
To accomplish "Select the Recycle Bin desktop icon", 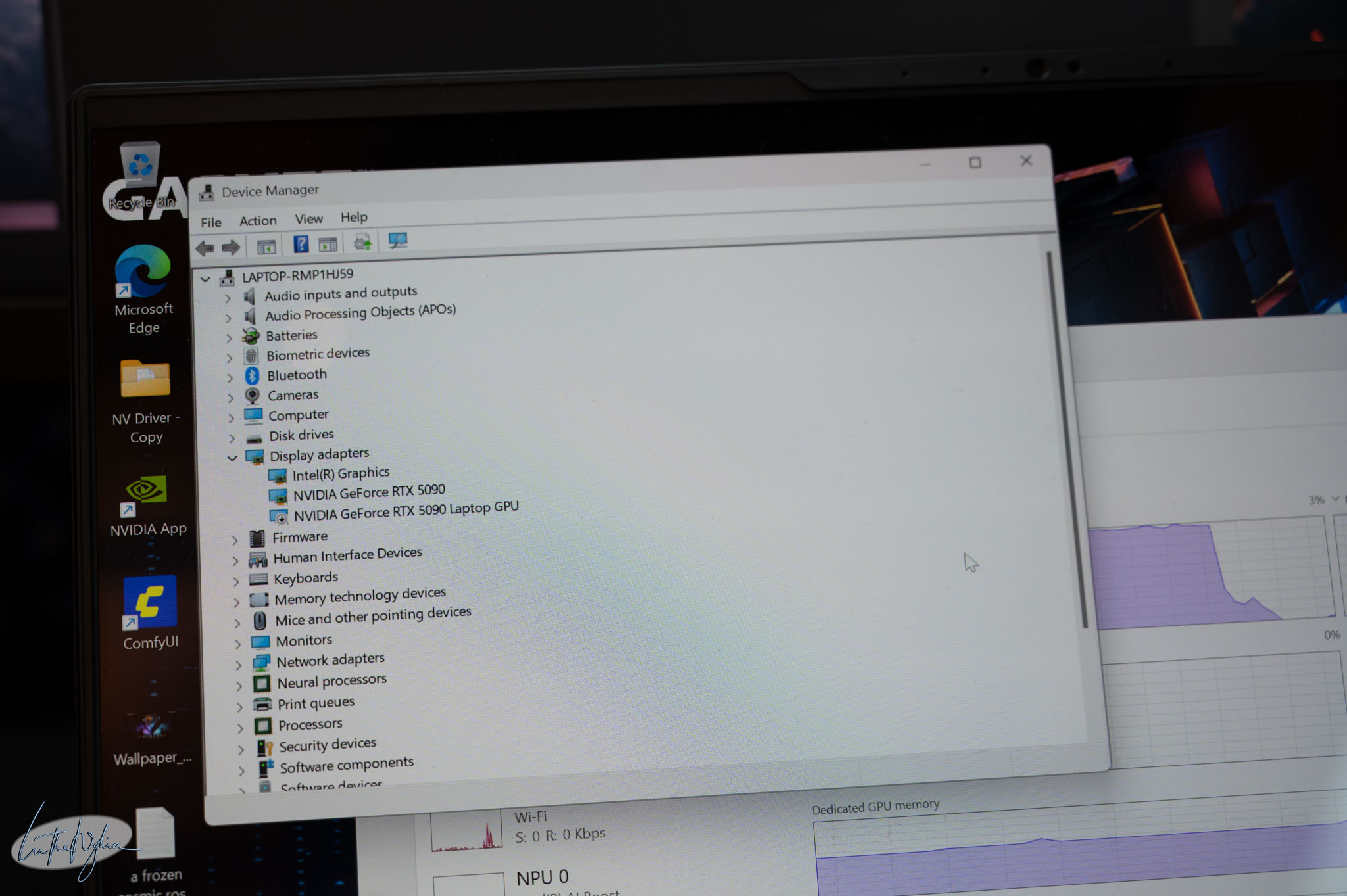I will click(x=140, y=176).
